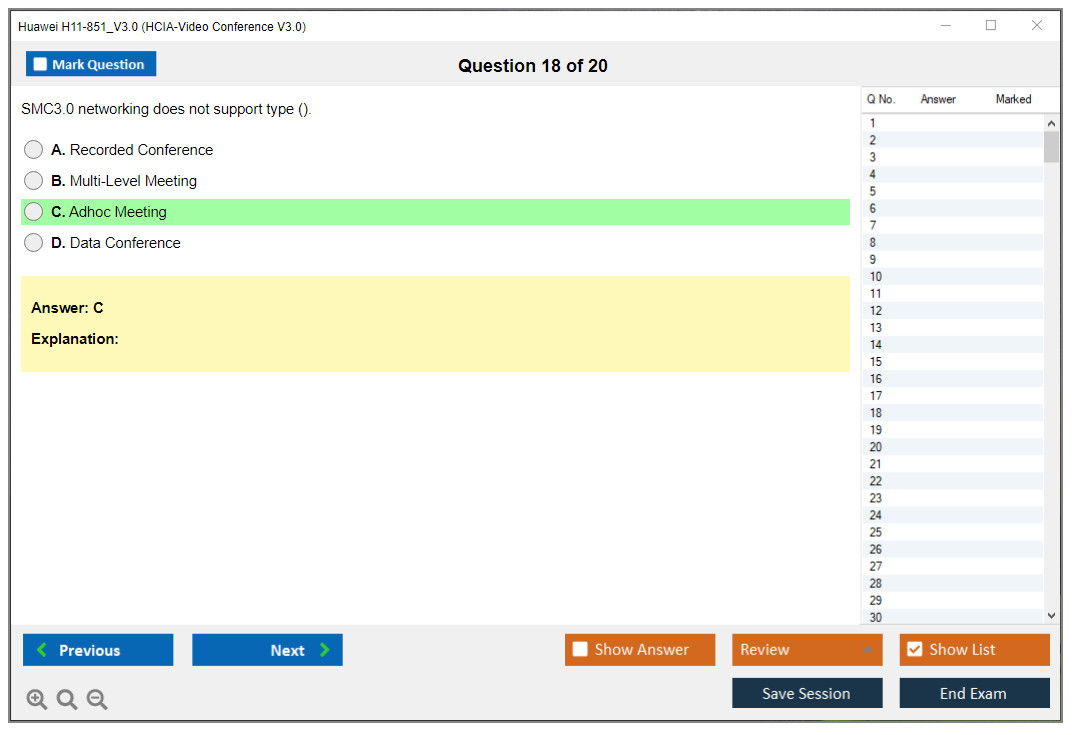Select question 25 in the question list
1075x735 pixels.
coord(876,532)
